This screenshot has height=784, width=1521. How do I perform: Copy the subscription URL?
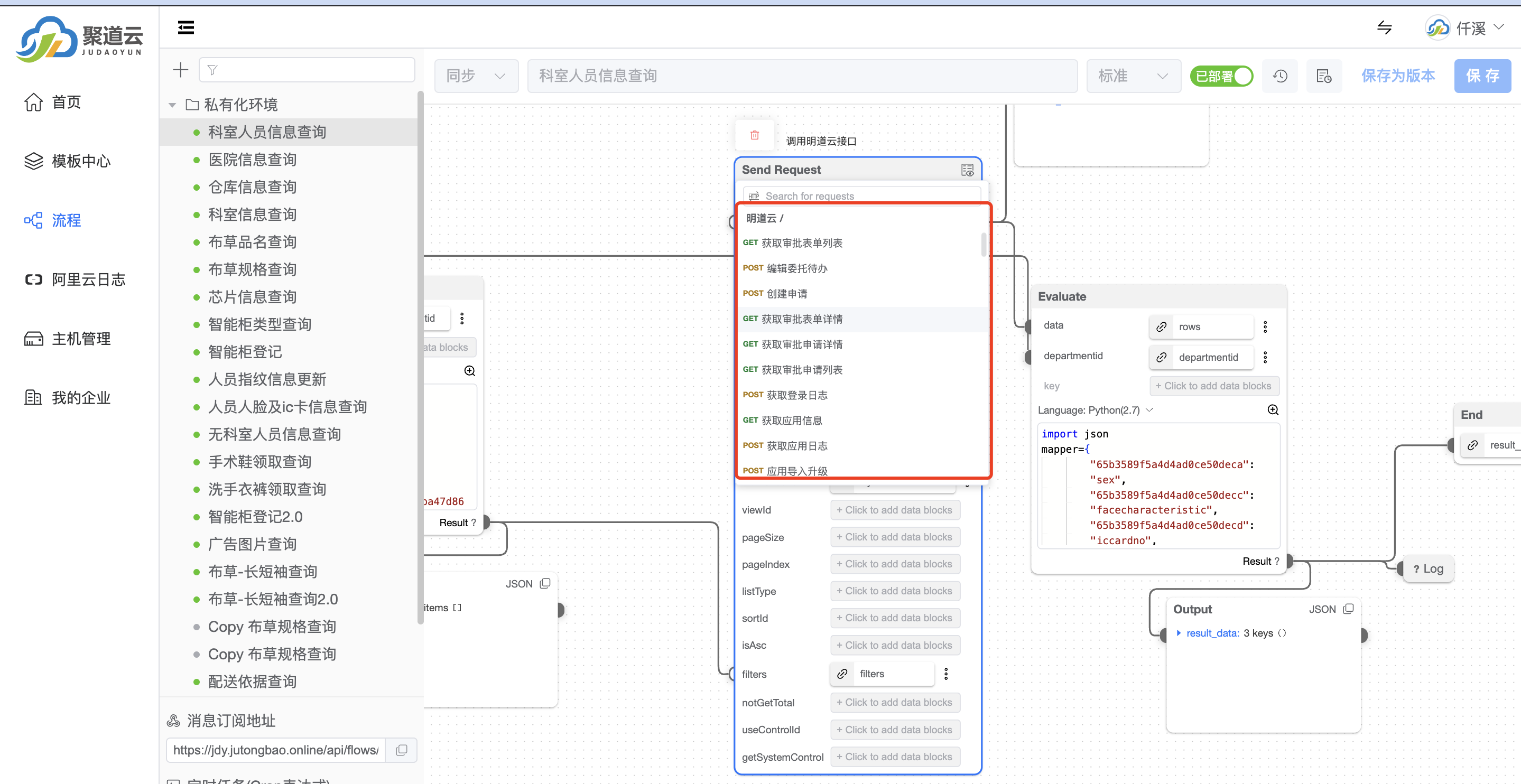(x=402, y=750)
